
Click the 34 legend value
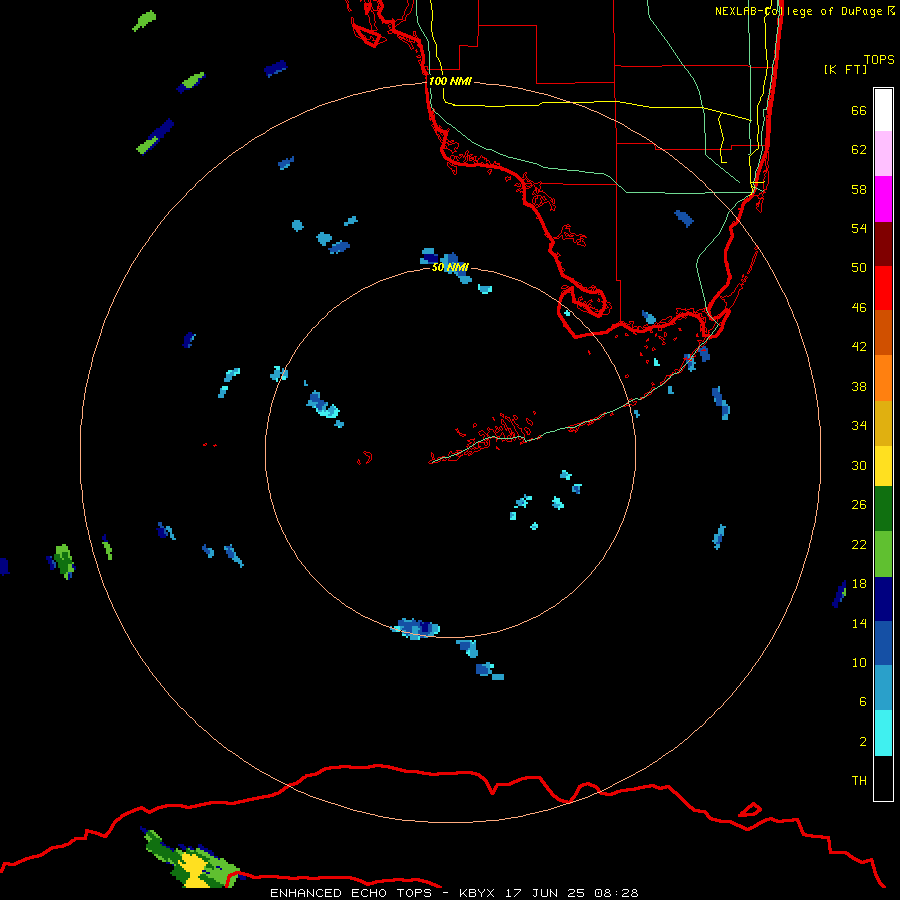pos(859,425)
